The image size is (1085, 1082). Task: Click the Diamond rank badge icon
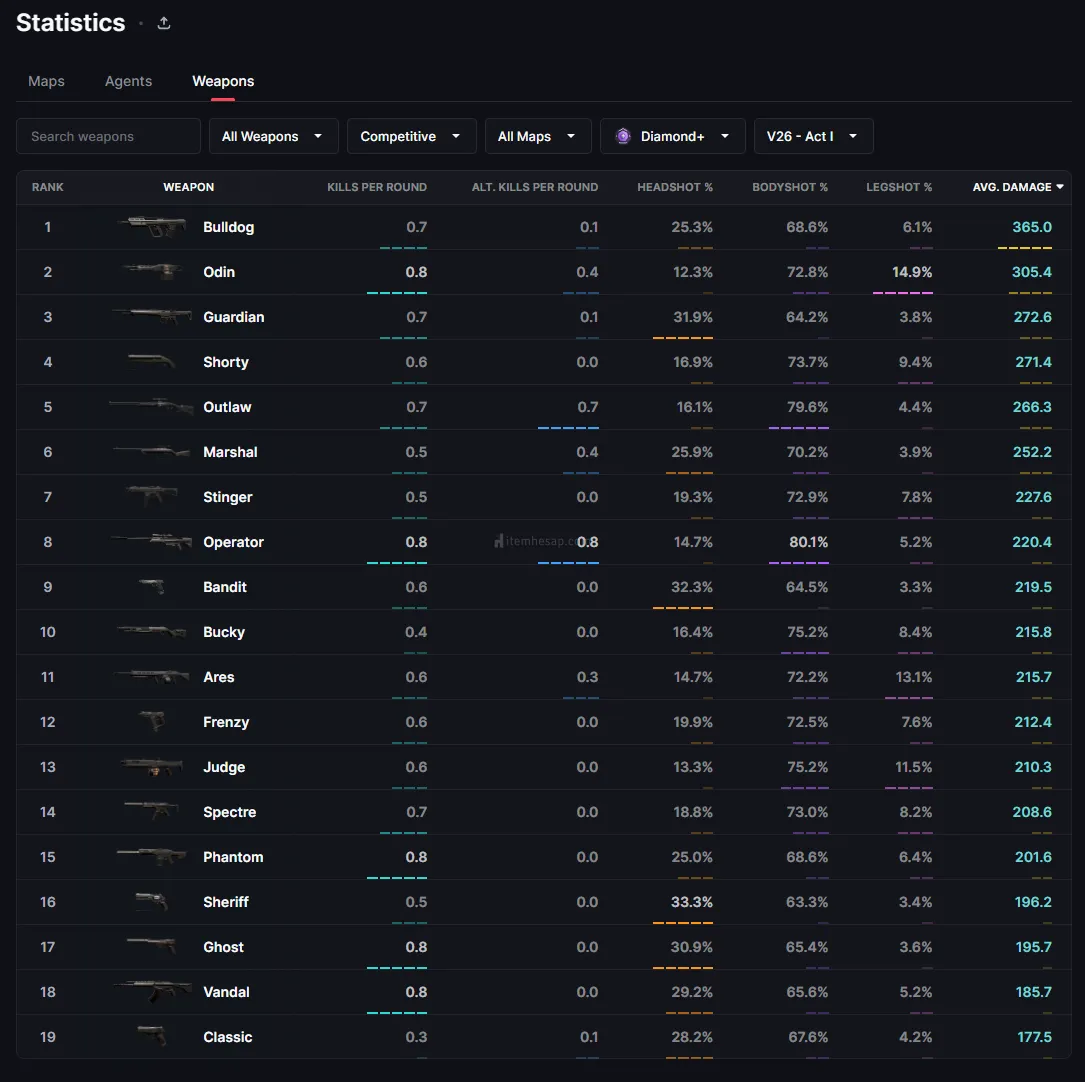pyautogui.click(x=623, y=137)
